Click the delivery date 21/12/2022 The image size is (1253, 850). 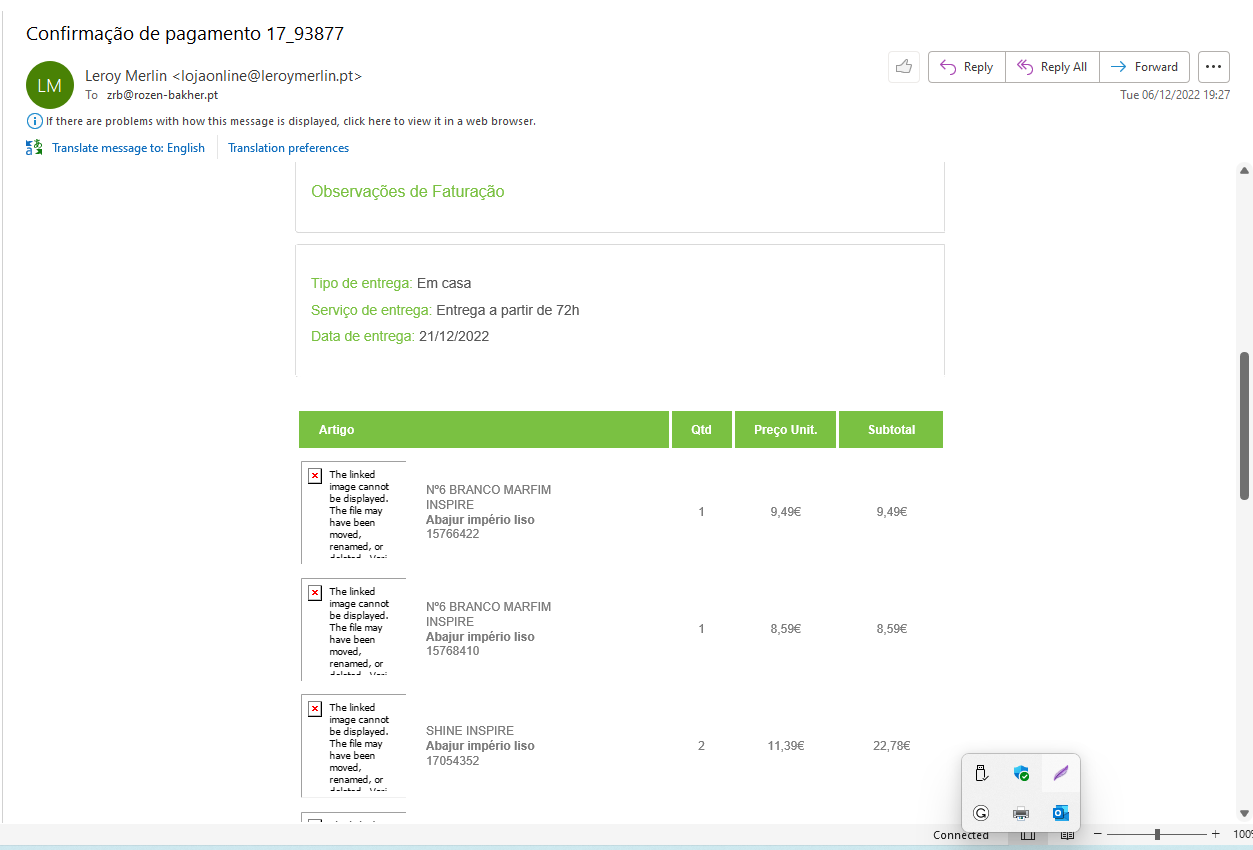454,336
